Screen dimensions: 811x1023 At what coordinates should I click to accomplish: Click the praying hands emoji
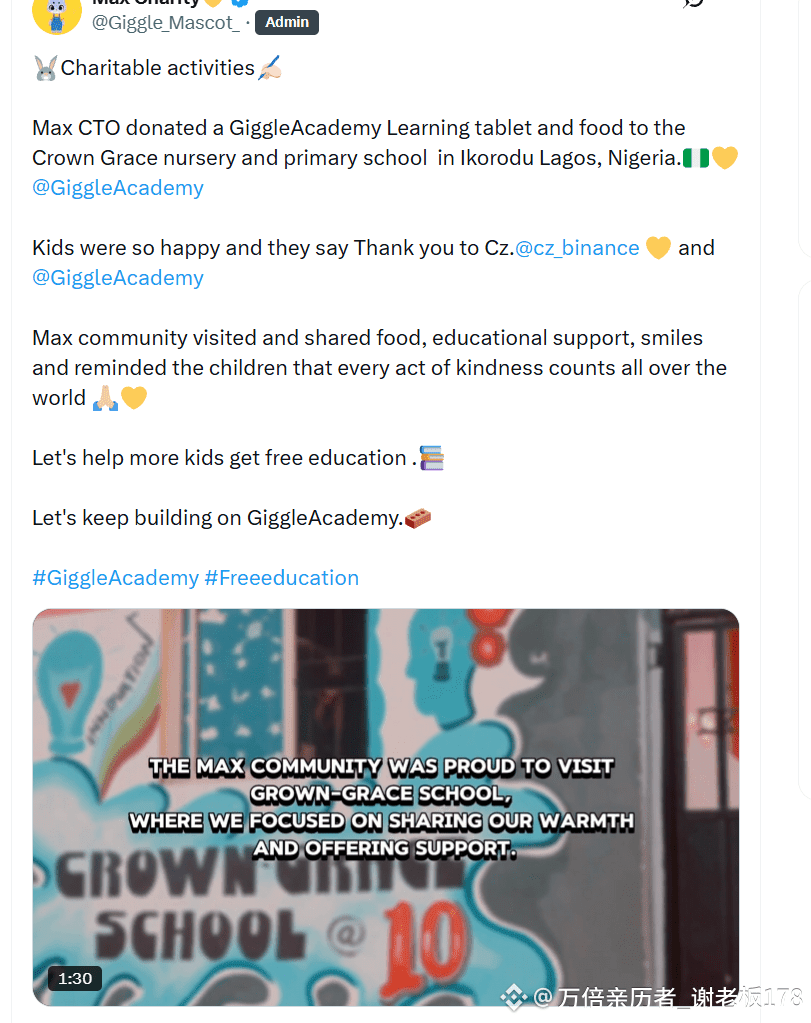pos(105,398)
